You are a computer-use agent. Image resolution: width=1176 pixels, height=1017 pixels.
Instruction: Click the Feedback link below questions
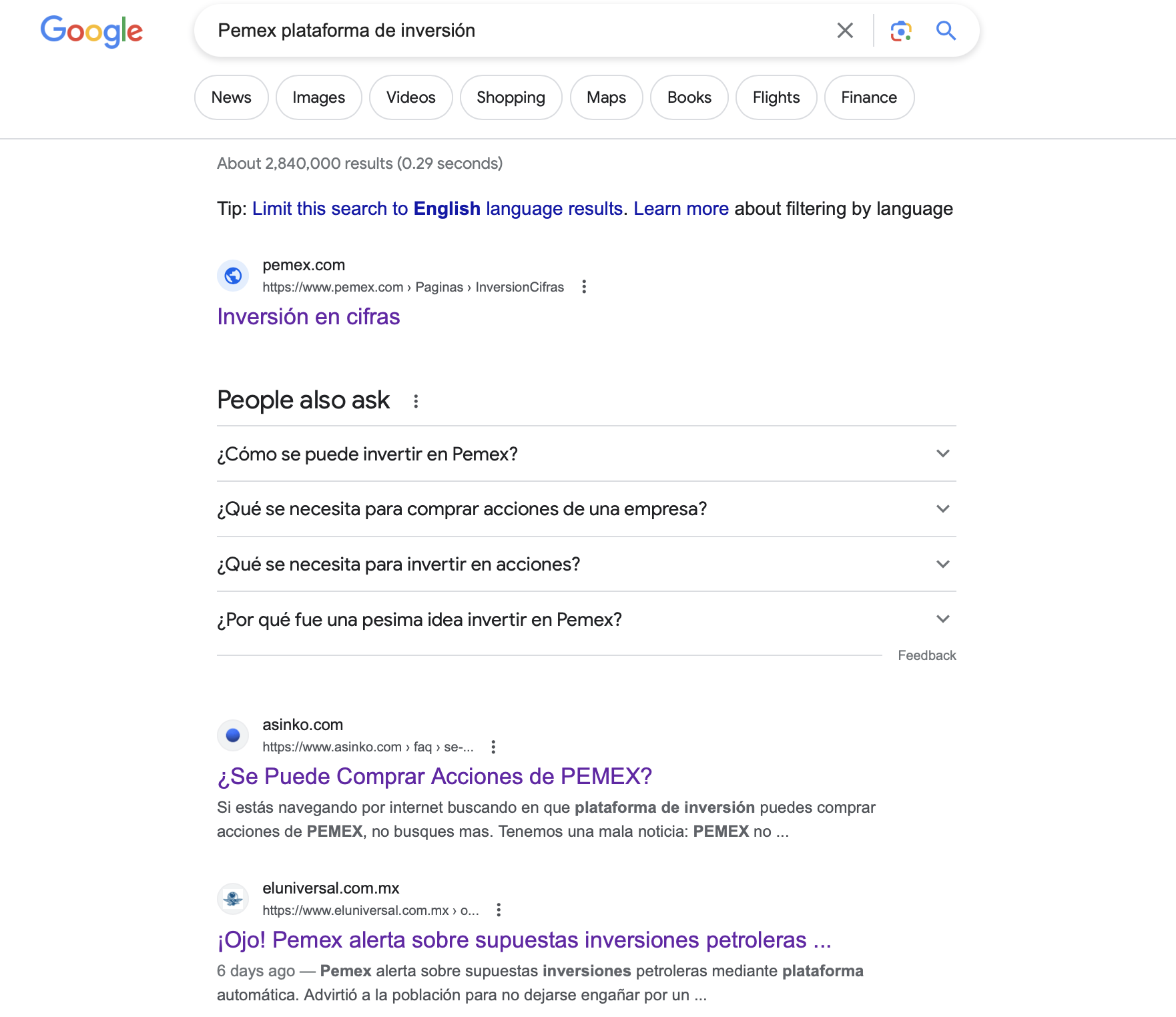pos(927,655)
